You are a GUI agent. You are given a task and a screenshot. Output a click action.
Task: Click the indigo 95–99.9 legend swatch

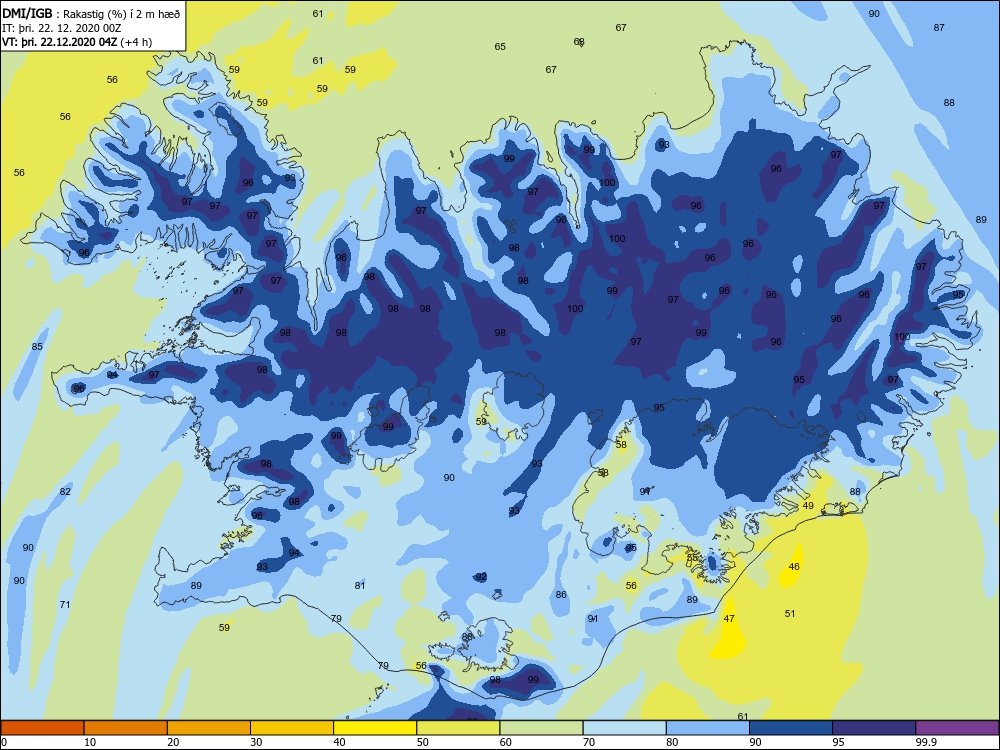pos(874,728)
